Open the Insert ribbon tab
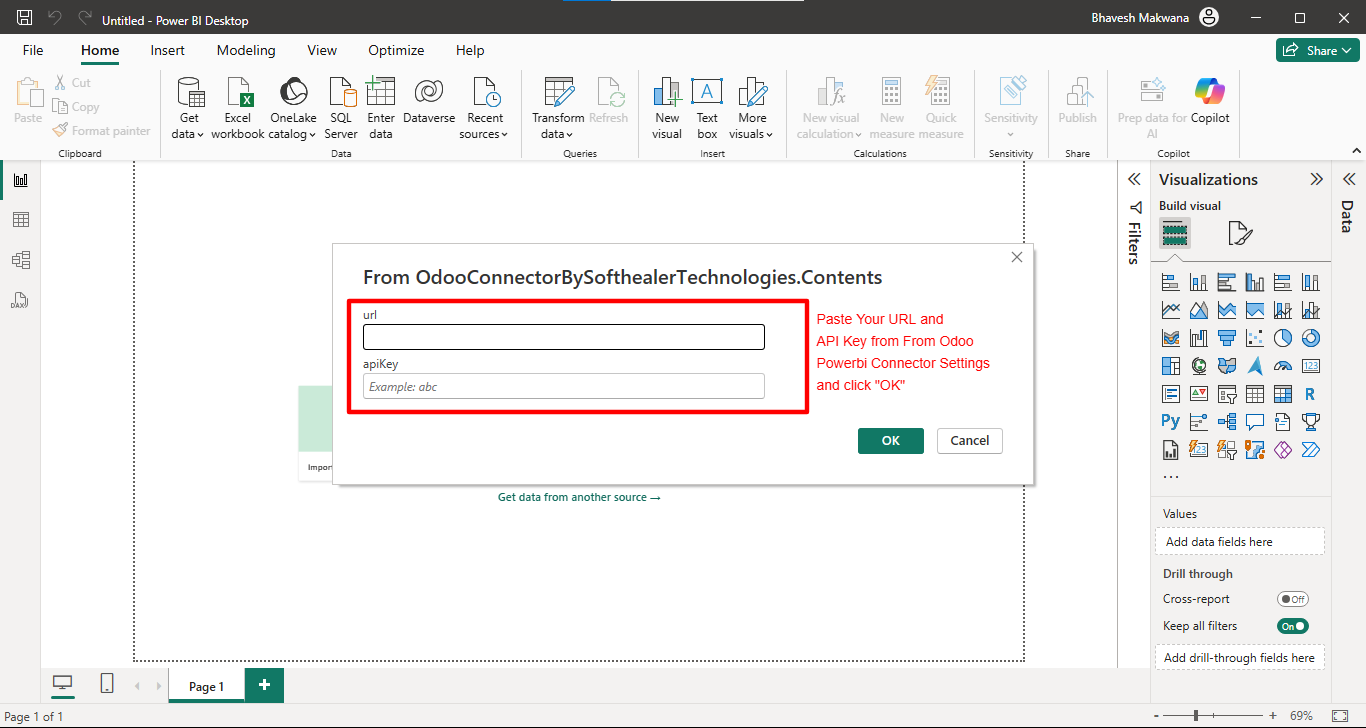This screenshot has width=1366, height=728. (x=168, y=50)
